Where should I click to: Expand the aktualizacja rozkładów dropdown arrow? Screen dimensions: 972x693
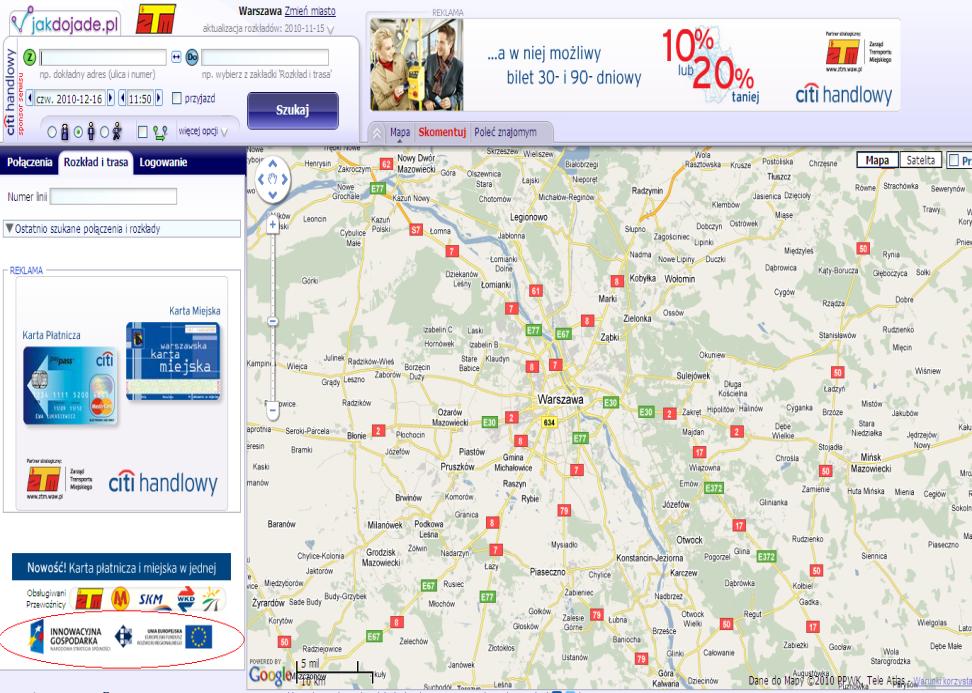(x=330, y=29)
